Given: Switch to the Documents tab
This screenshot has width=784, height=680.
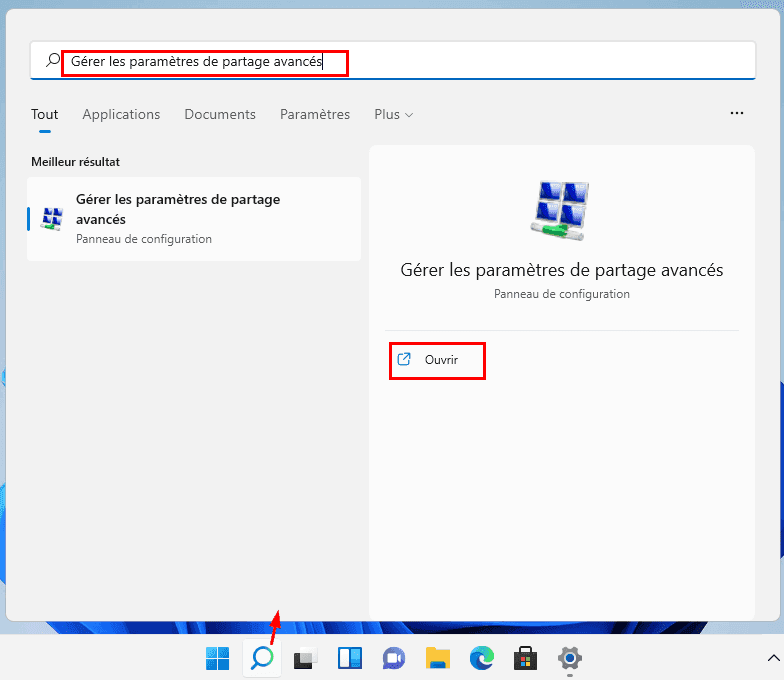Looking at the screenshot, I should tap(220, 114).
